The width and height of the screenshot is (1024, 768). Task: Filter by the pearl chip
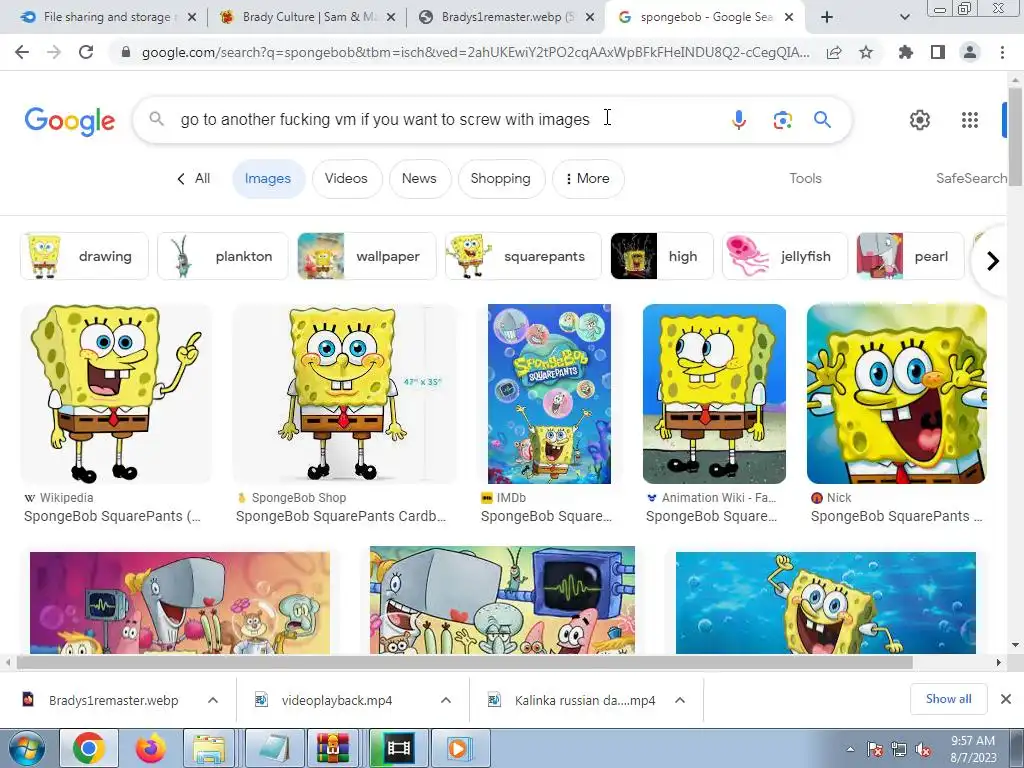click(910, 256)
